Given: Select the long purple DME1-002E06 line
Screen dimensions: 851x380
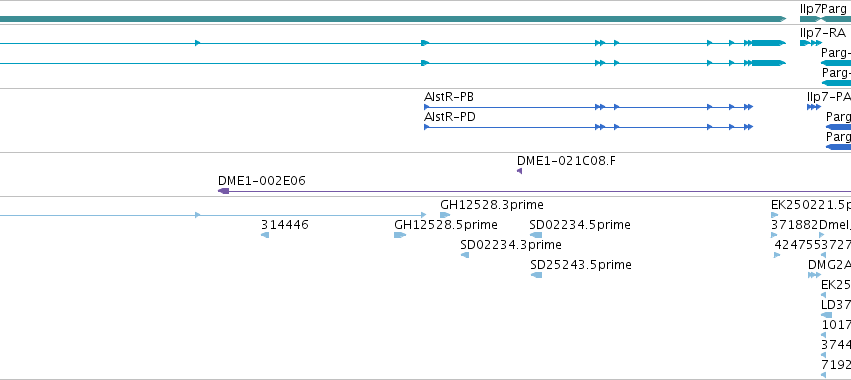Looking at the screenshot, I should coord(534,191).
